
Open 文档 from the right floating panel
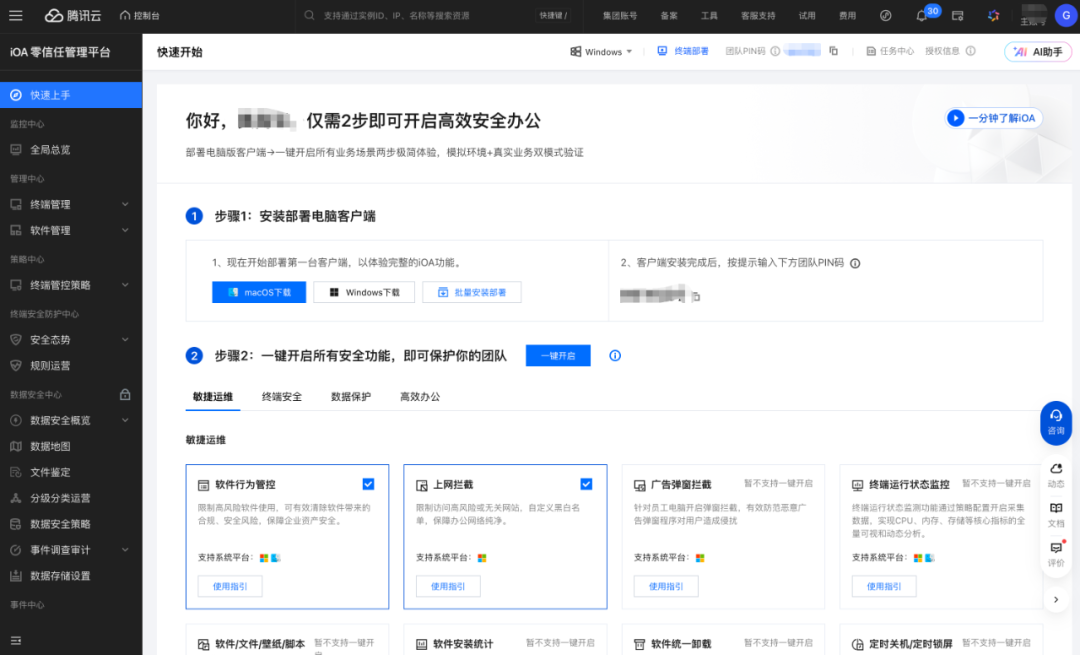tap(1056, 514)
